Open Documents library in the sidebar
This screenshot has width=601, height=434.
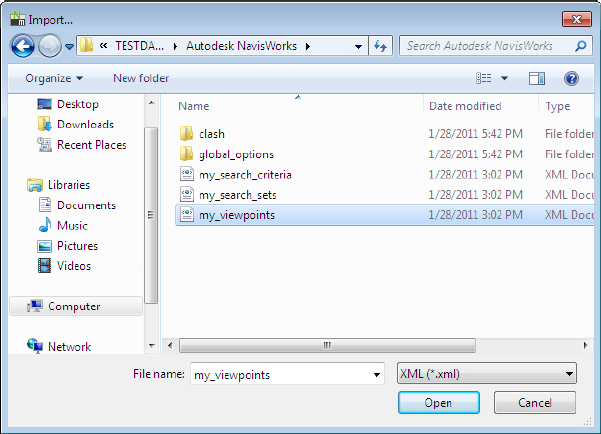[x=86, y=205]
